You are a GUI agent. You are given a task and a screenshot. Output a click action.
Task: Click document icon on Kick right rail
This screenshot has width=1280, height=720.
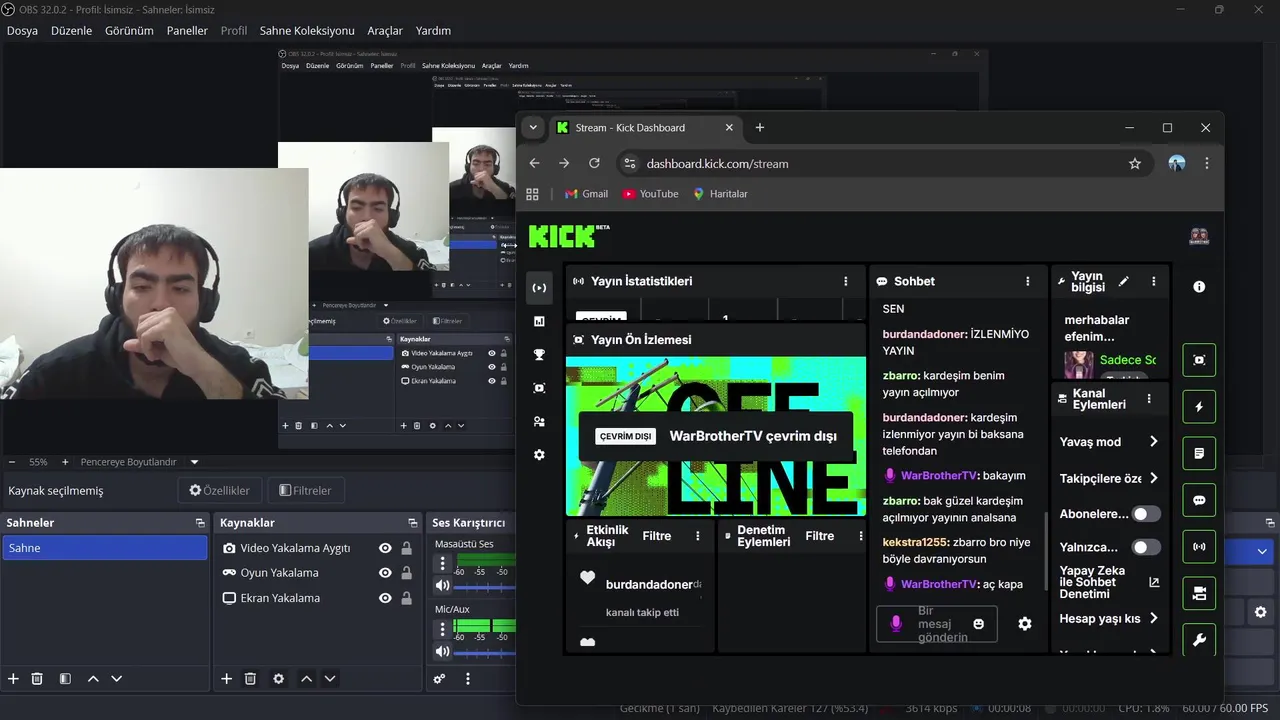coord(1199,453)
